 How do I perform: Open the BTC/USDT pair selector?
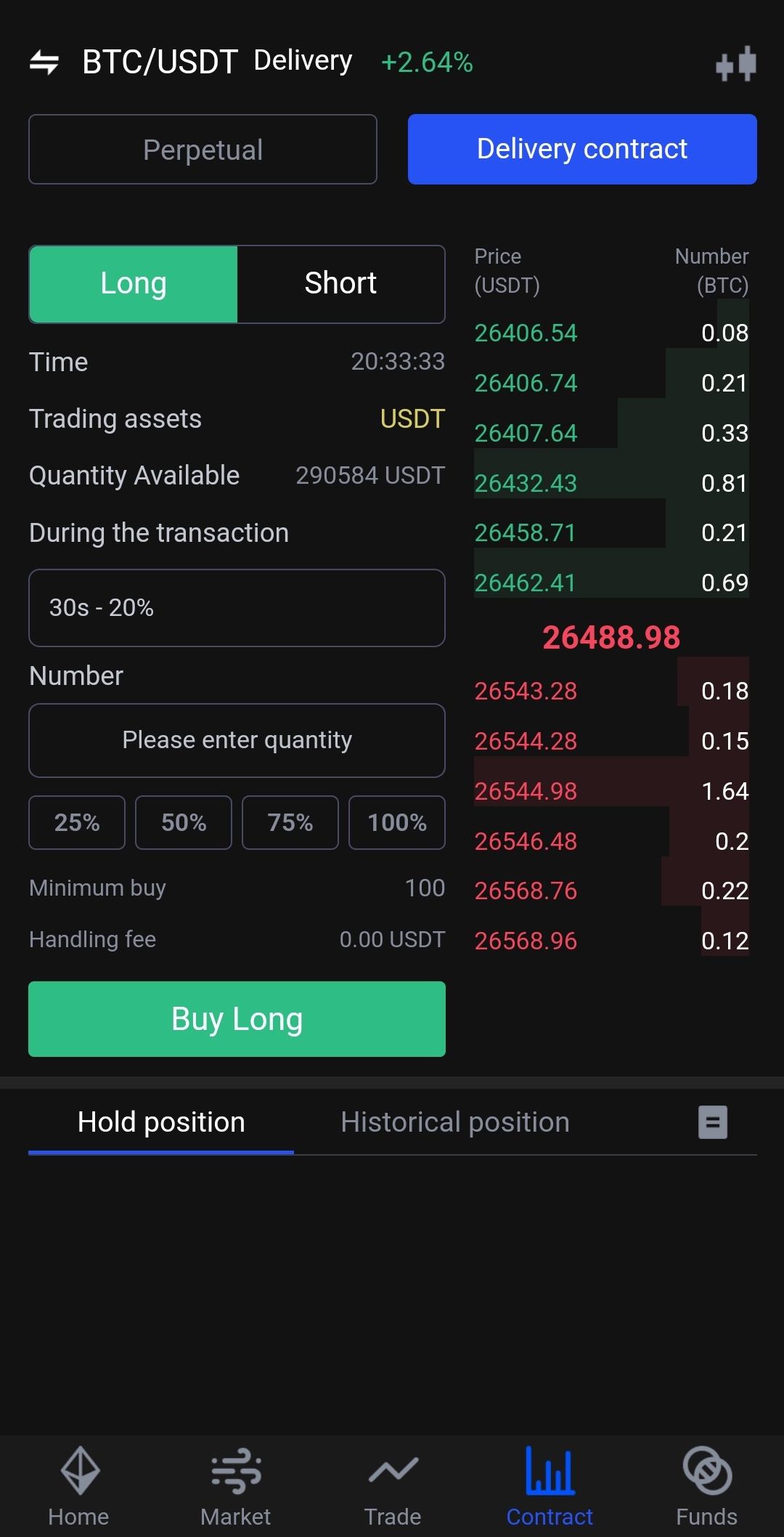point(160,62)
